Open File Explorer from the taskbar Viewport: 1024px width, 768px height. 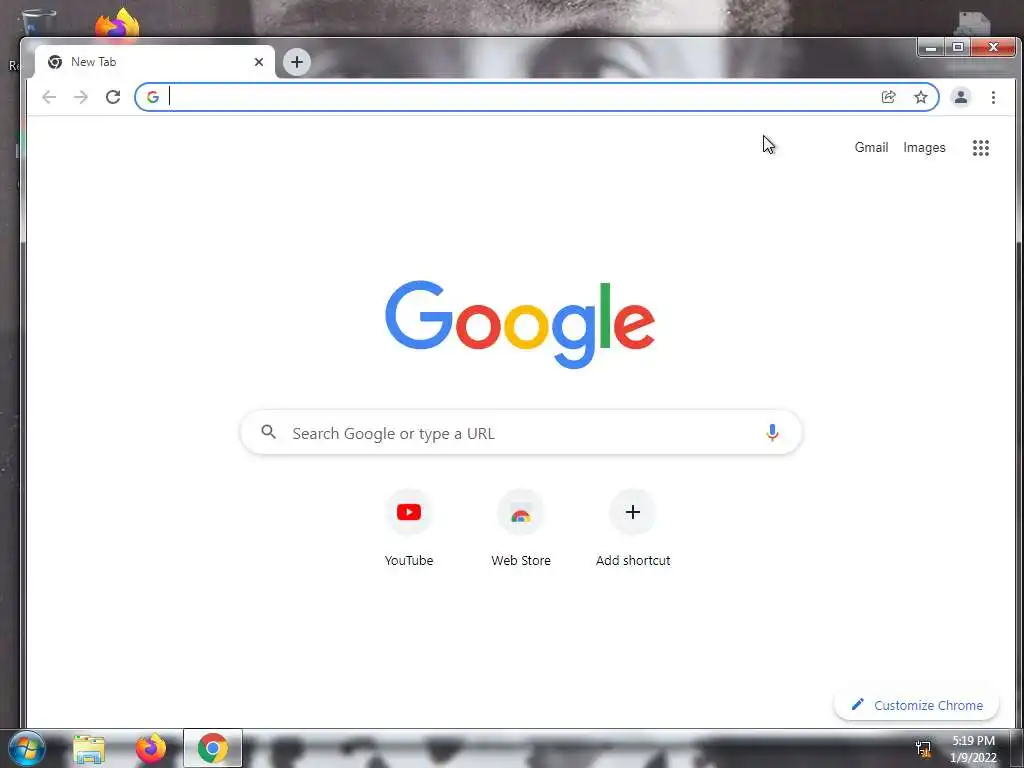[x=89, y=748]
